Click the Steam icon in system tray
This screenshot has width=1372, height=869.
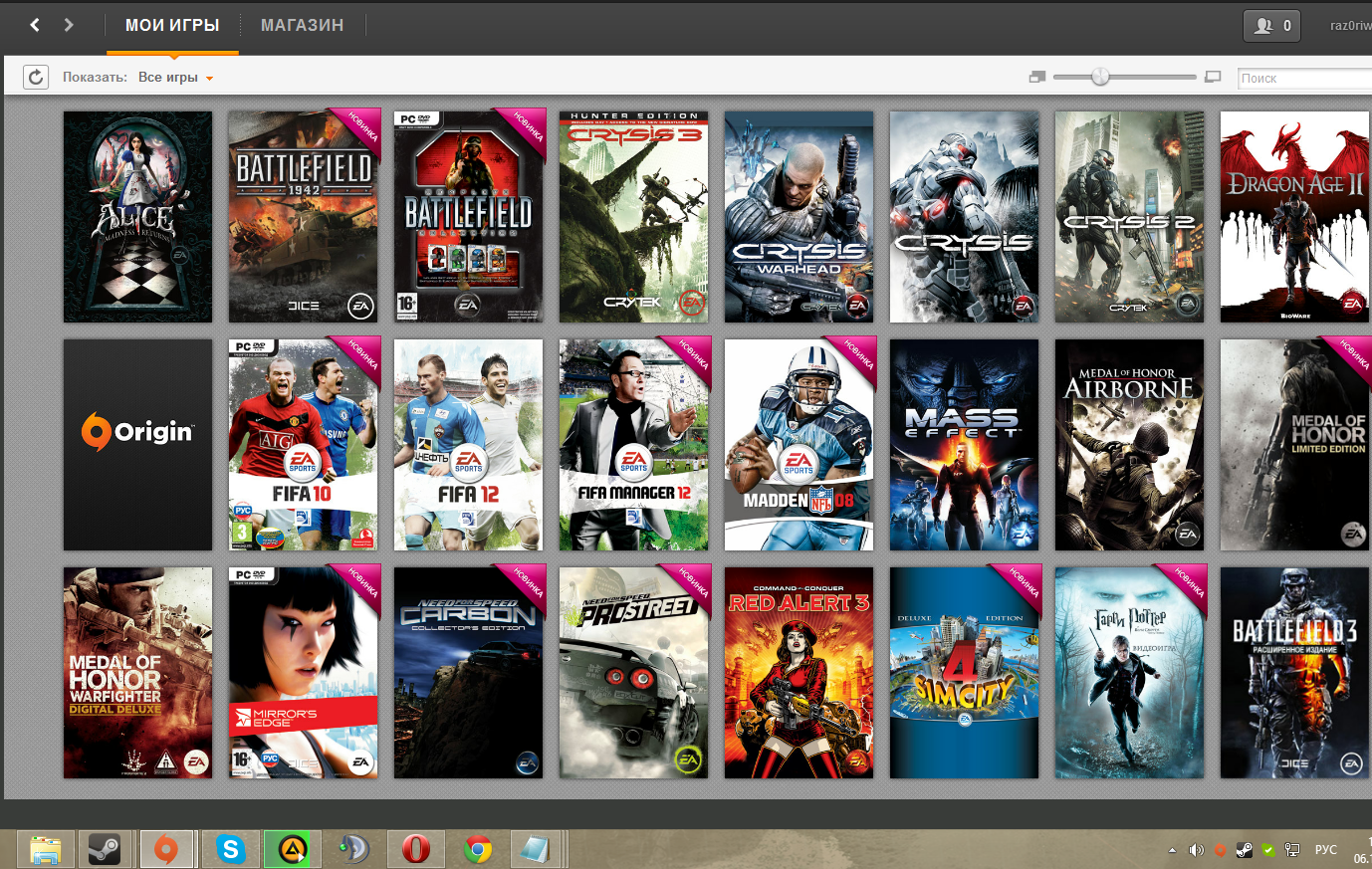pyautogui.click(x=1245, y=850)
